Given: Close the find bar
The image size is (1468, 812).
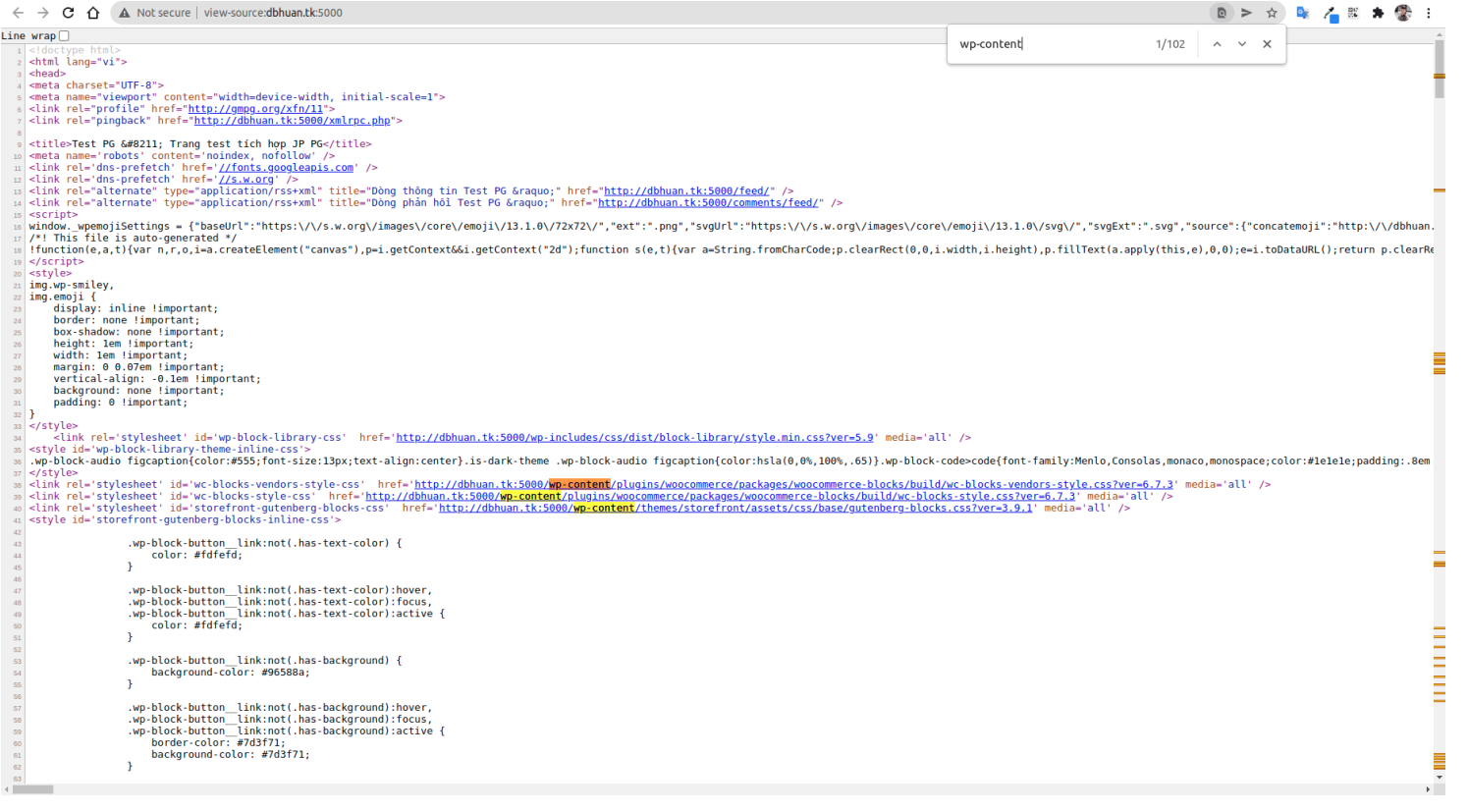Looking at the screenshot, I should coord(1268,44).
